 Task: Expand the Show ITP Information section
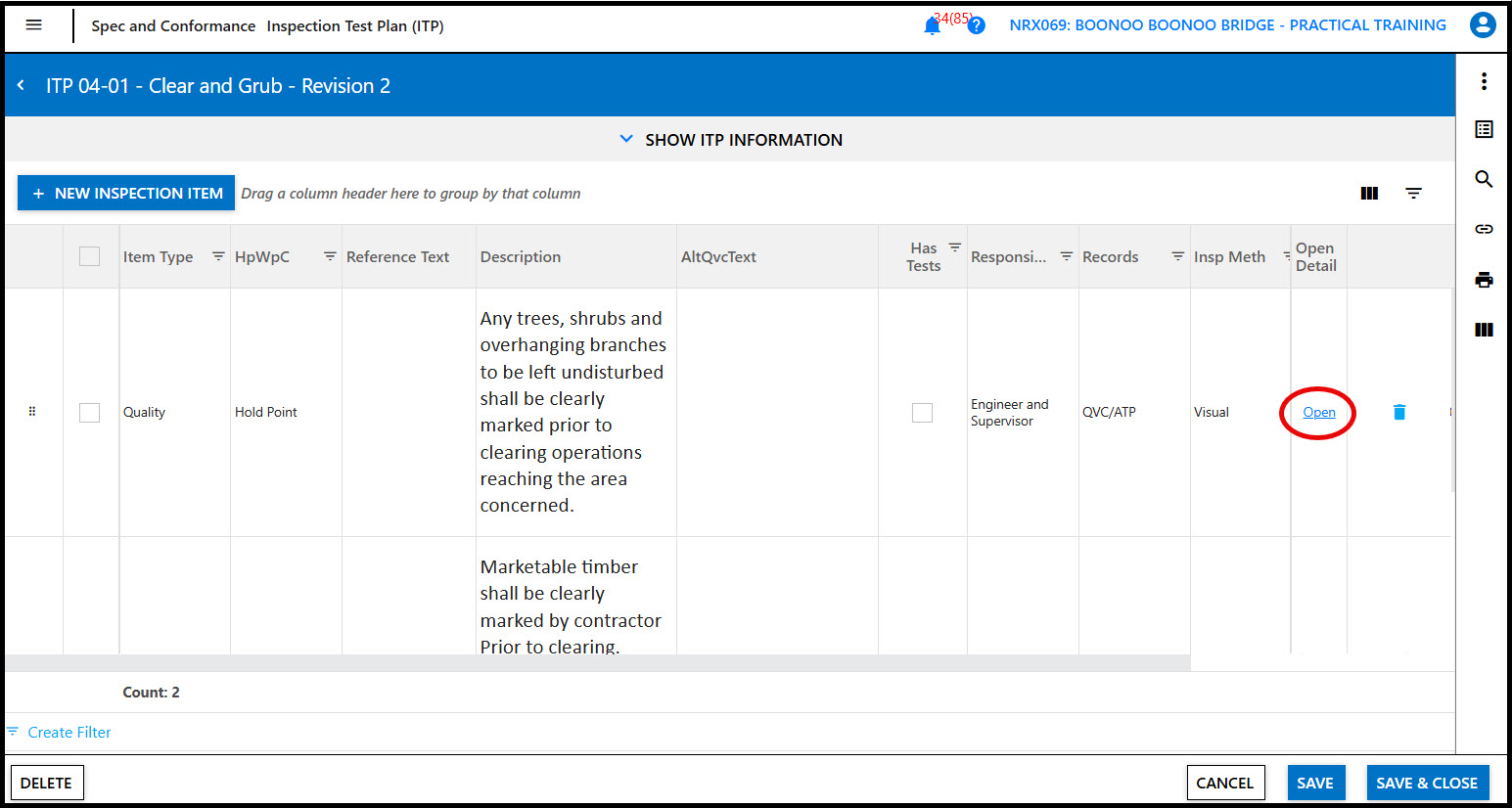pyautogui.click(x=730, y=140)
